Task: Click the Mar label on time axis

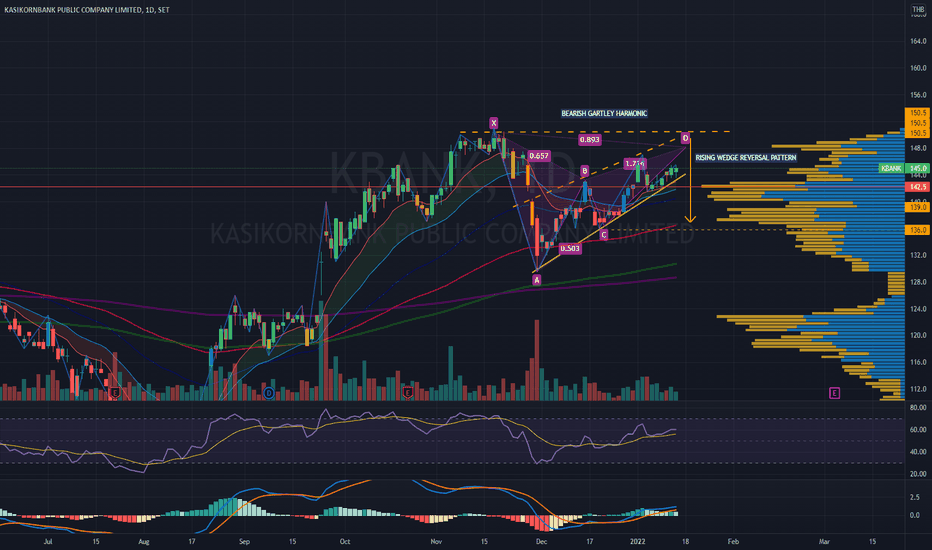Action: point(824,542)
